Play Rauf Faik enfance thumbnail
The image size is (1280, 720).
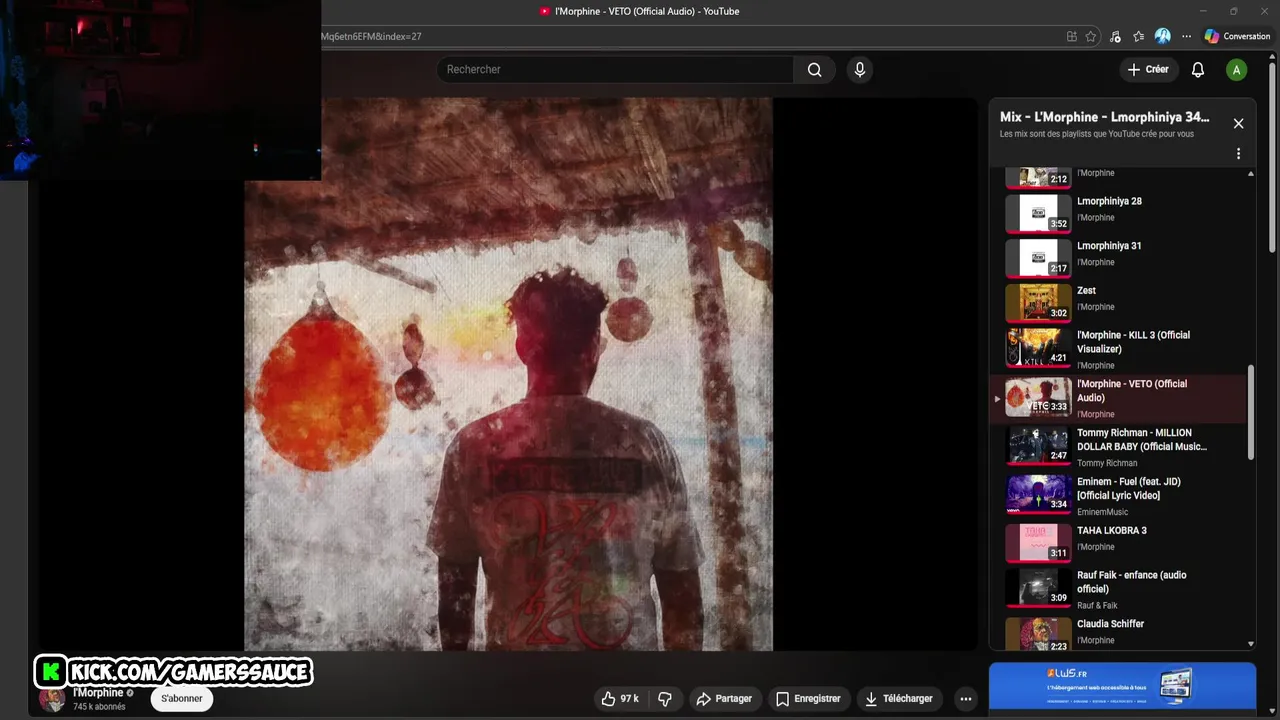(1038, 588)
